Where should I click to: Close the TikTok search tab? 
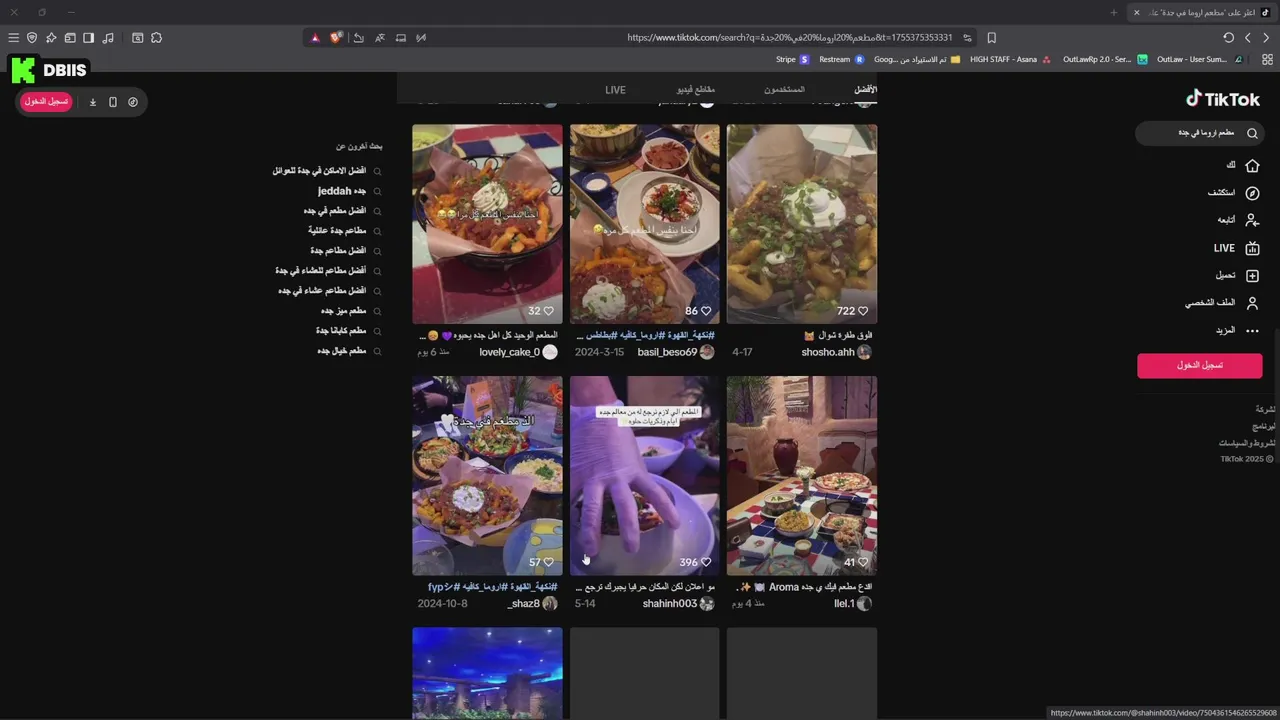pyautogui.click(x=1136, y=12)
